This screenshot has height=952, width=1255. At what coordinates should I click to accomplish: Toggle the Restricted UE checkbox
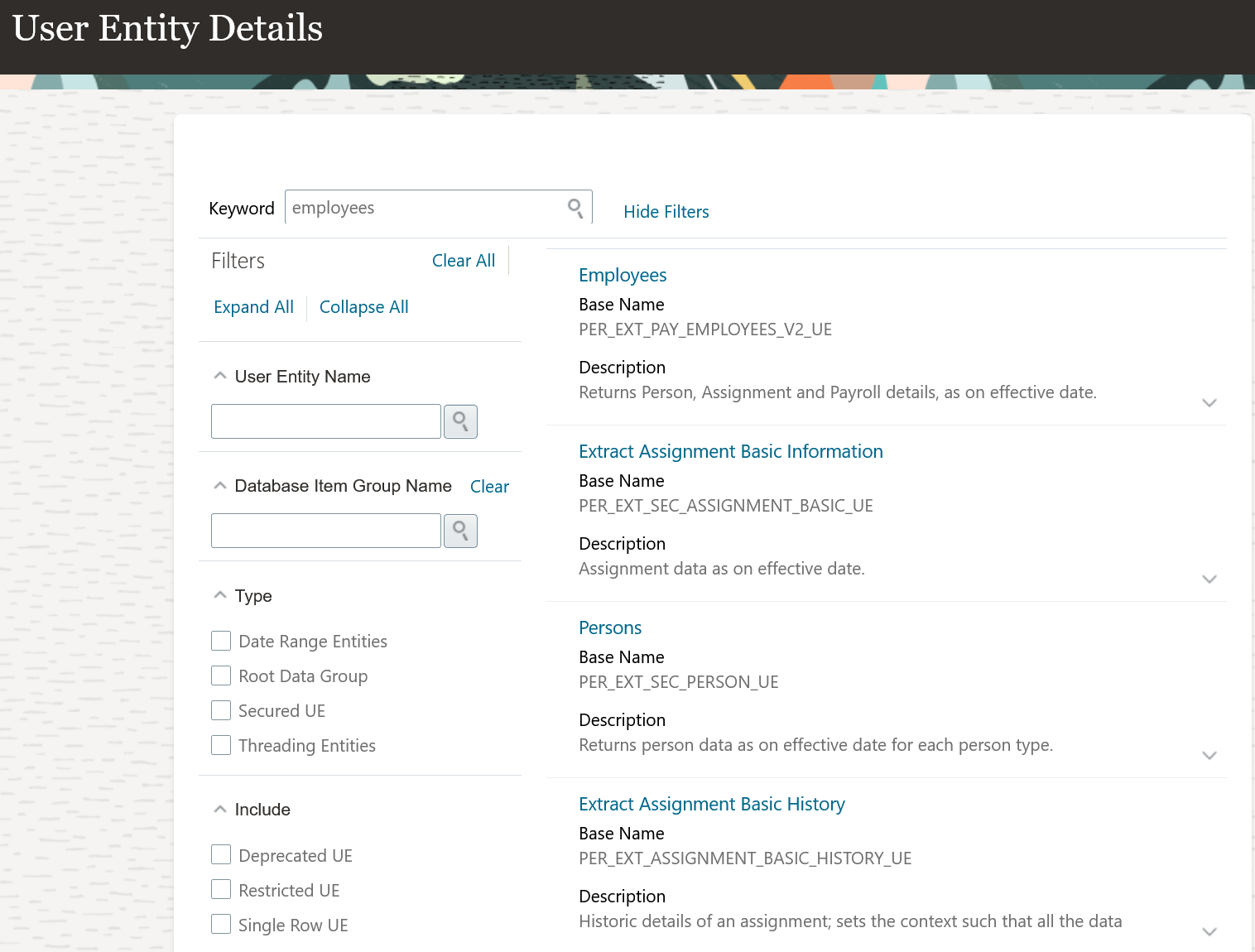click(221, 889)
